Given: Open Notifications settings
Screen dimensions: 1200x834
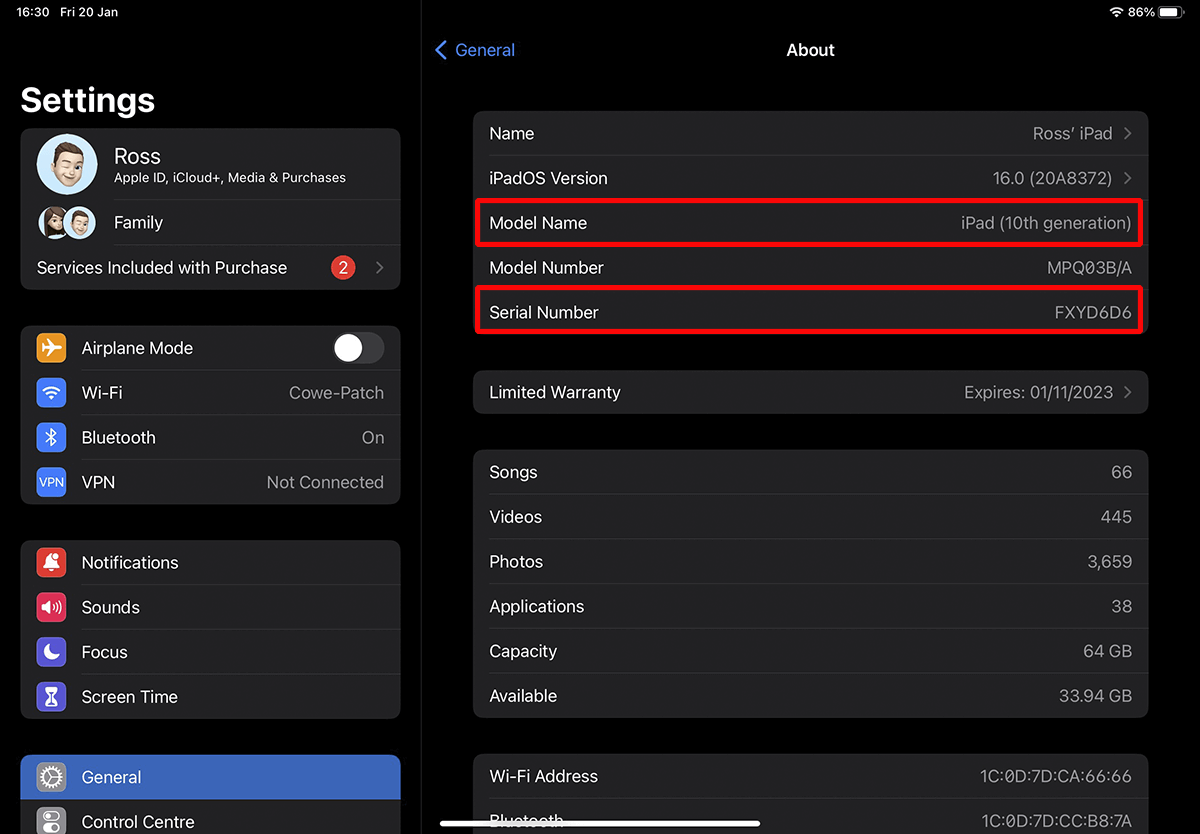Looking at the screenshot, I should (210, 563).
